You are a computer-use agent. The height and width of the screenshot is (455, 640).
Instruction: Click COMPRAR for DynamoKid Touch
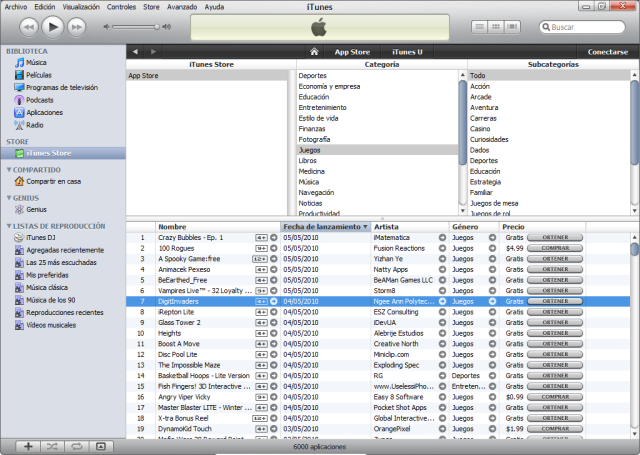[x=555, y=428]
